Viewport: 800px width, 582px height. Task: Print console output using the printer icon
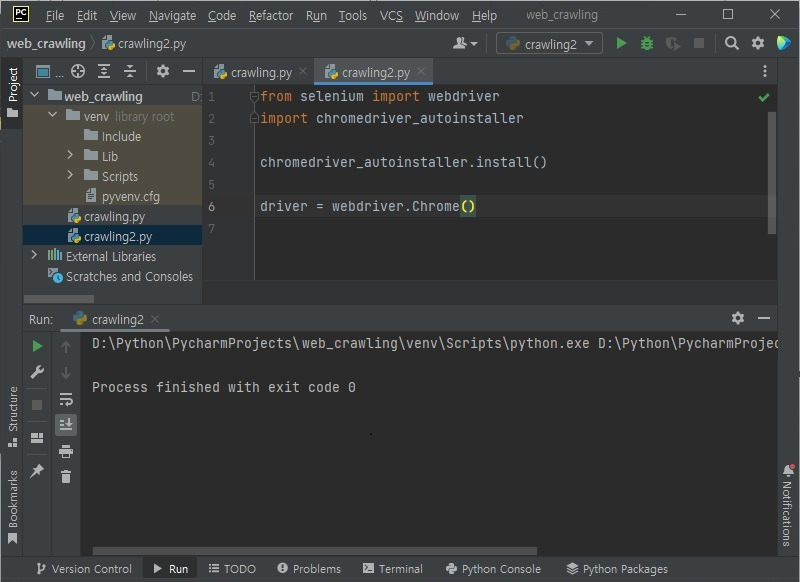66,451
